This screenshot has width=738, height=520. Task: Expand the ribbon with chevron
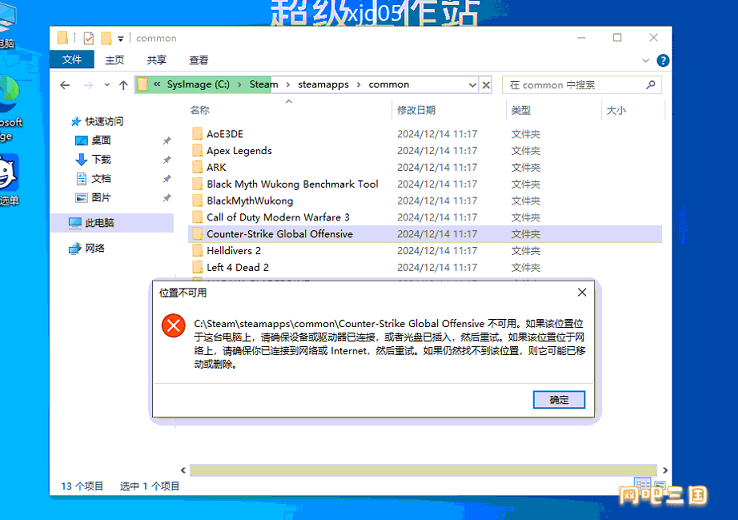pyautogui.click(x=645, y=60)
